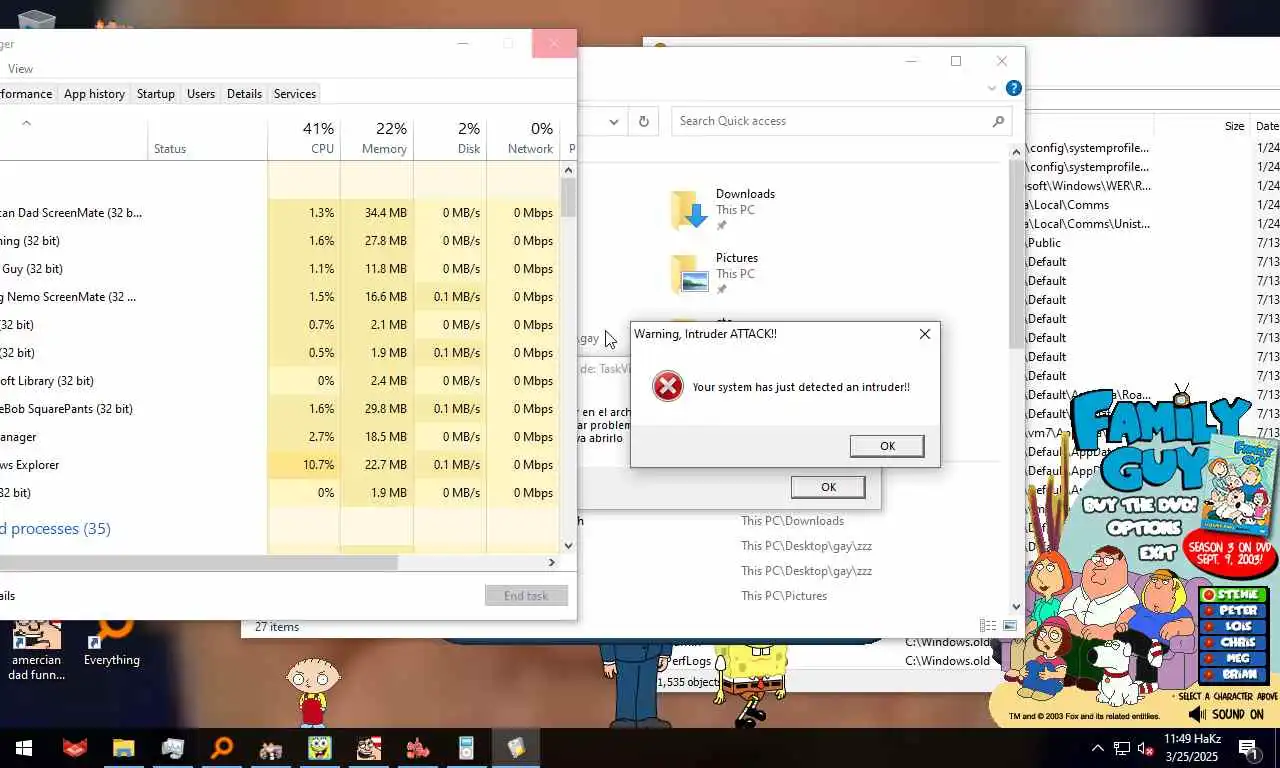
Task: Open the address bar history dropdown
Action: (x=614, y=121)
